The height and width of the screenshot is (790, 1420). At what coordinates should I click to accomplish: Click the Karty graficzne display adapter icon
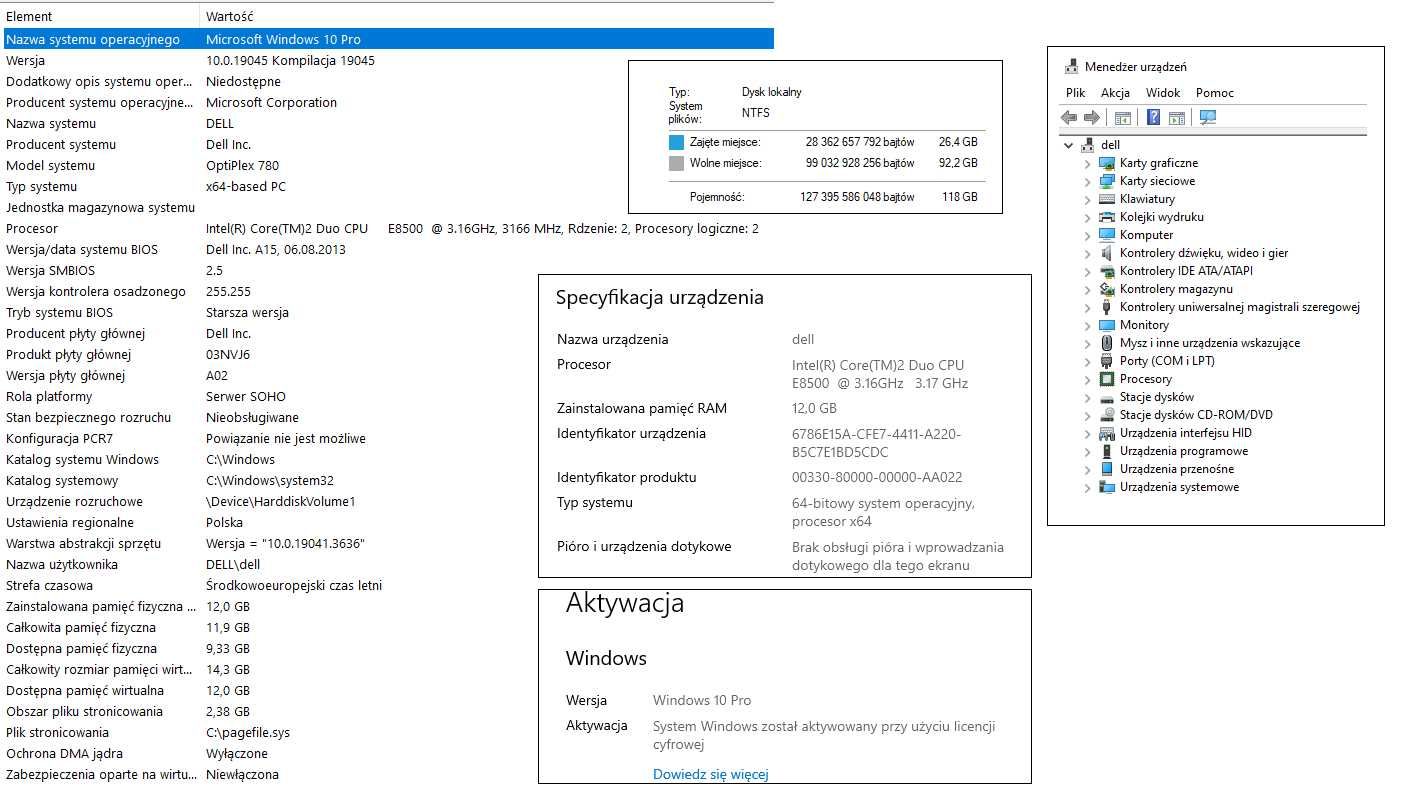point(1107,163)
